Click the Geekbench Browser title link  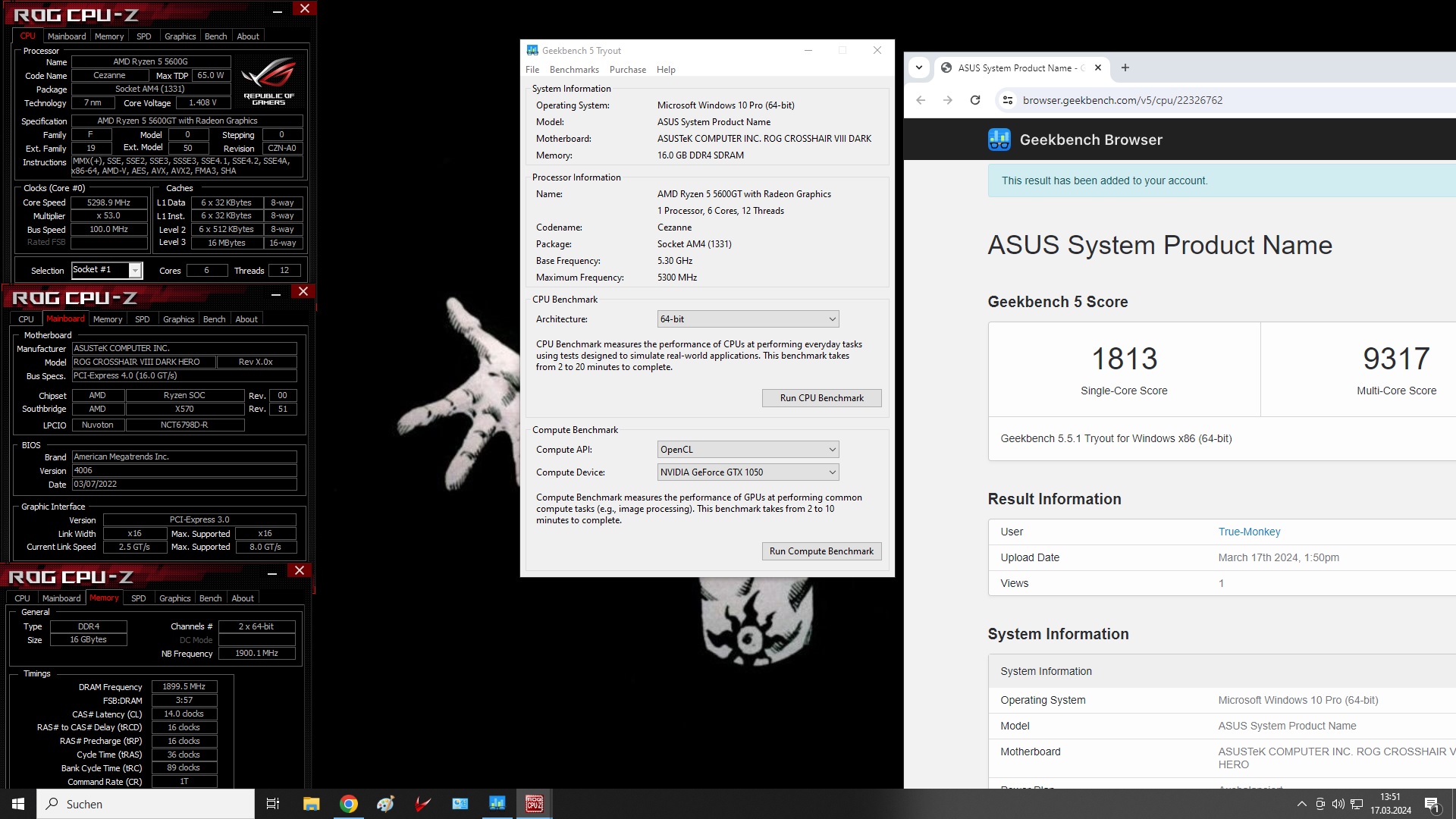1090,140
